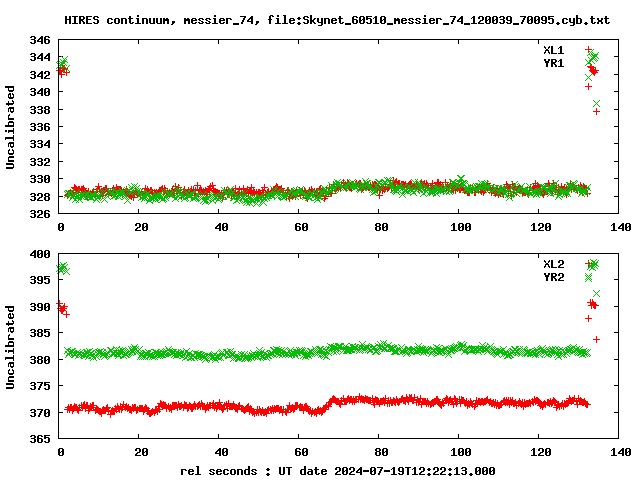
Task: Click the 380 y-axis tick label
Action: pos(40,360)
